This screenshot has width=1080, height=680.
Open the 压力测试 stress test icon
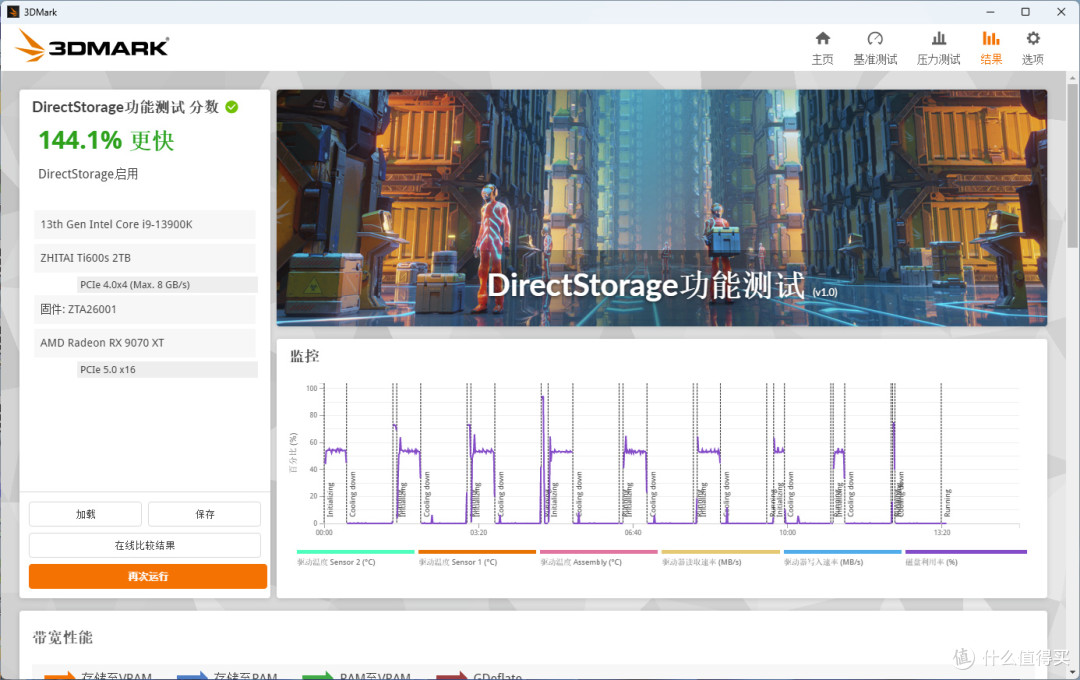[938, 39]
